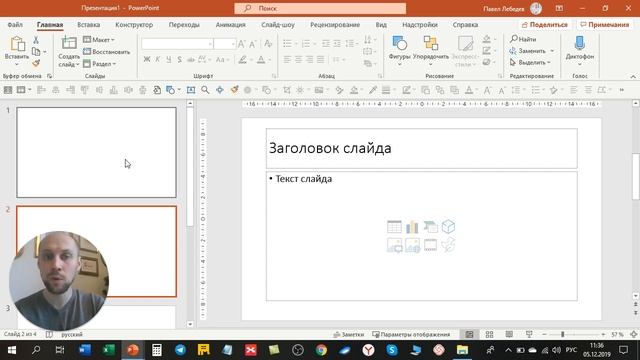Click the numbered list icon
The width and height of the screenshot is (640, 360).
(x=305, y=43)
